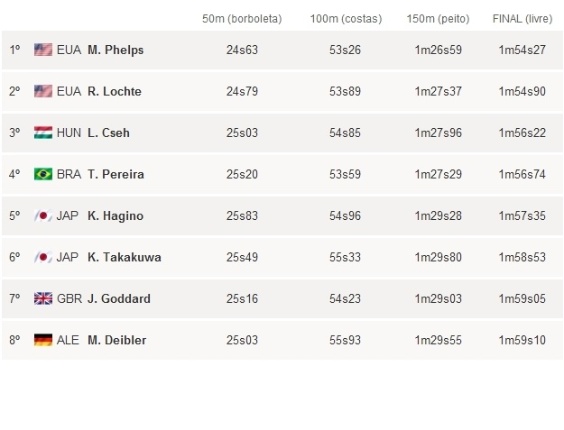The width and height of the screenshot is (564, 430).
Task: Click the Brazil flag beside T. Pereira
Action: tap(43, 174)
